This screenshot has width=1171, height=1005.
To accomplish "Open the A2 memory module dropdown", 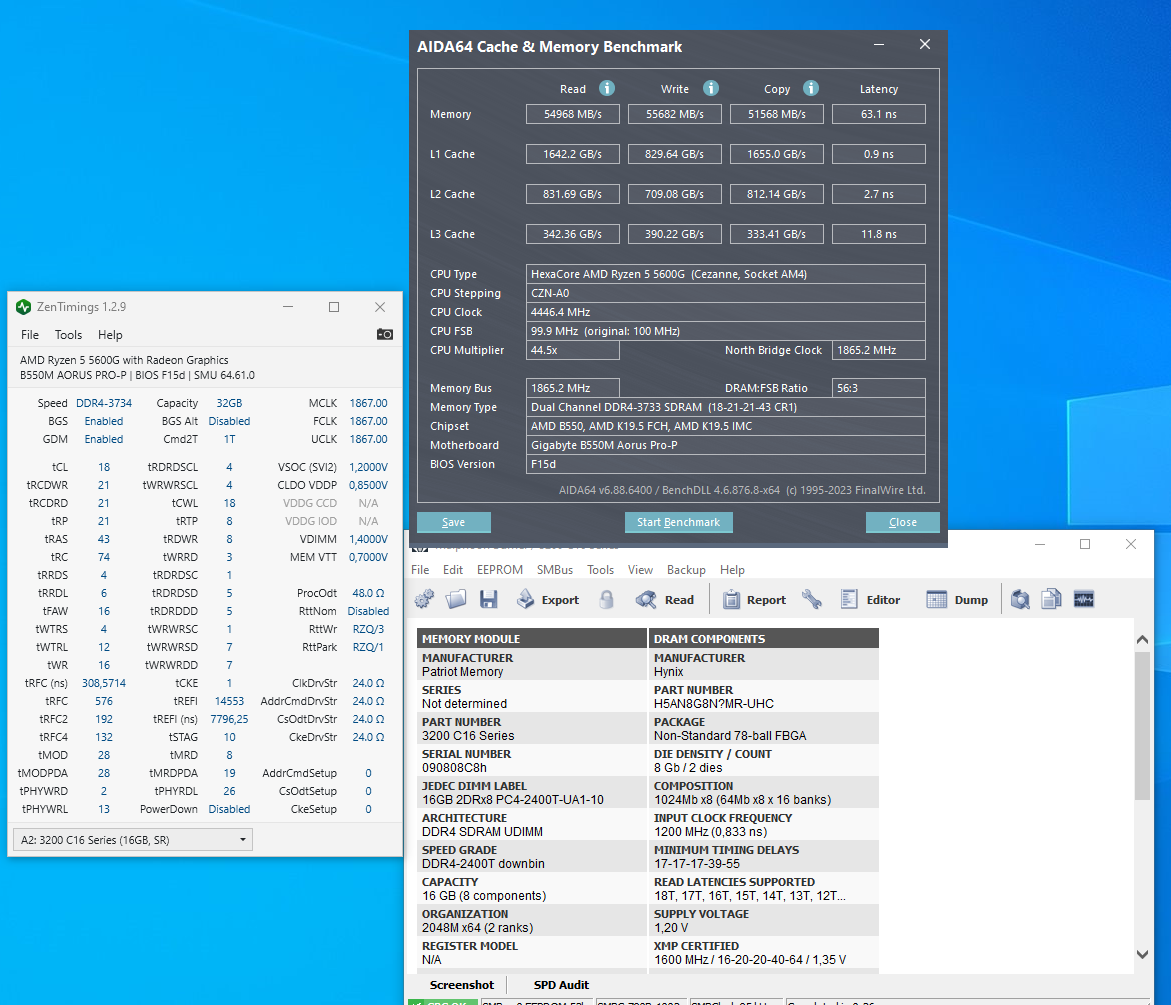I will tap(133, 840).
